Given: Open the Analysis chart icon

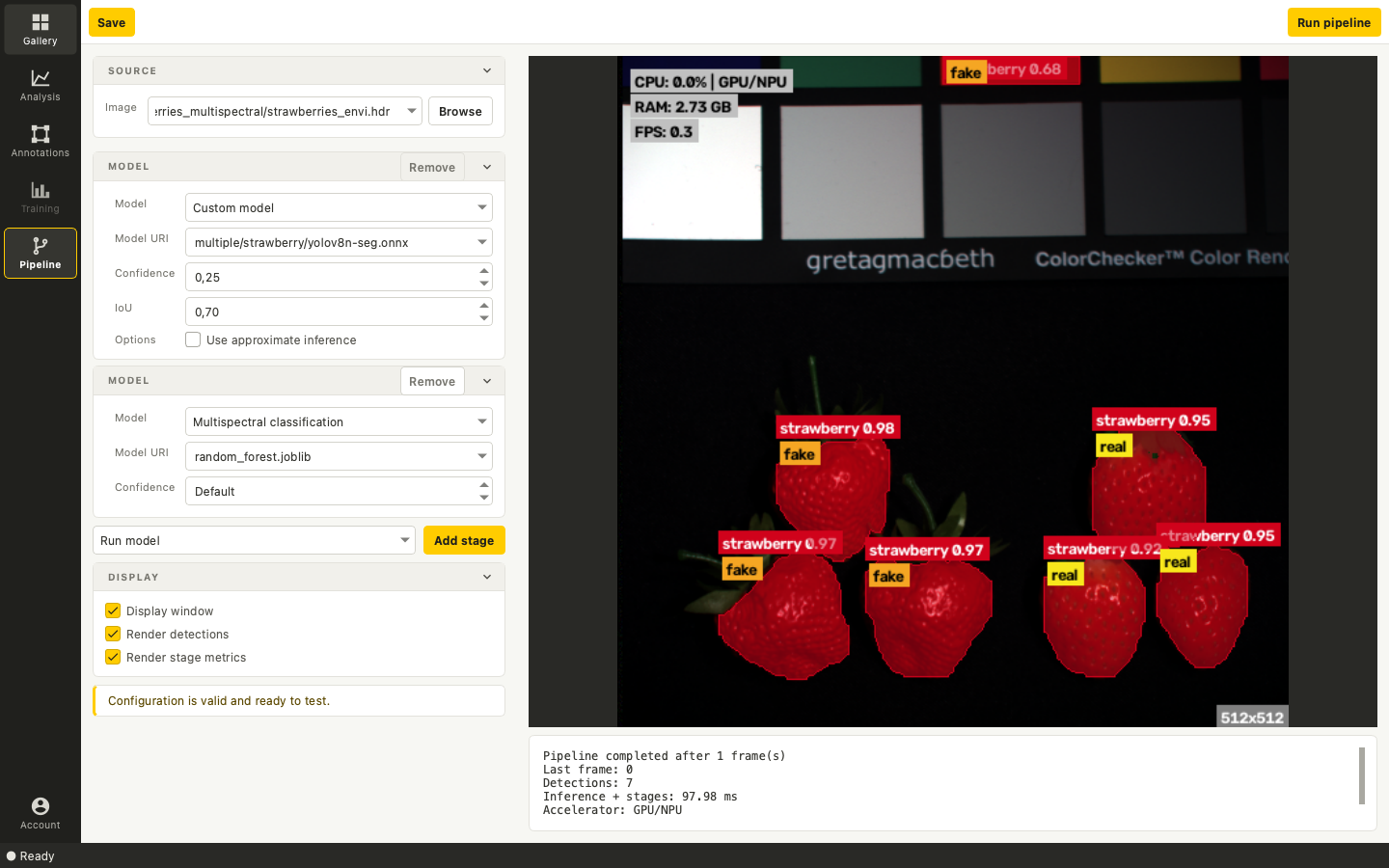Looking at the screenshot, I should pos(40,85).
